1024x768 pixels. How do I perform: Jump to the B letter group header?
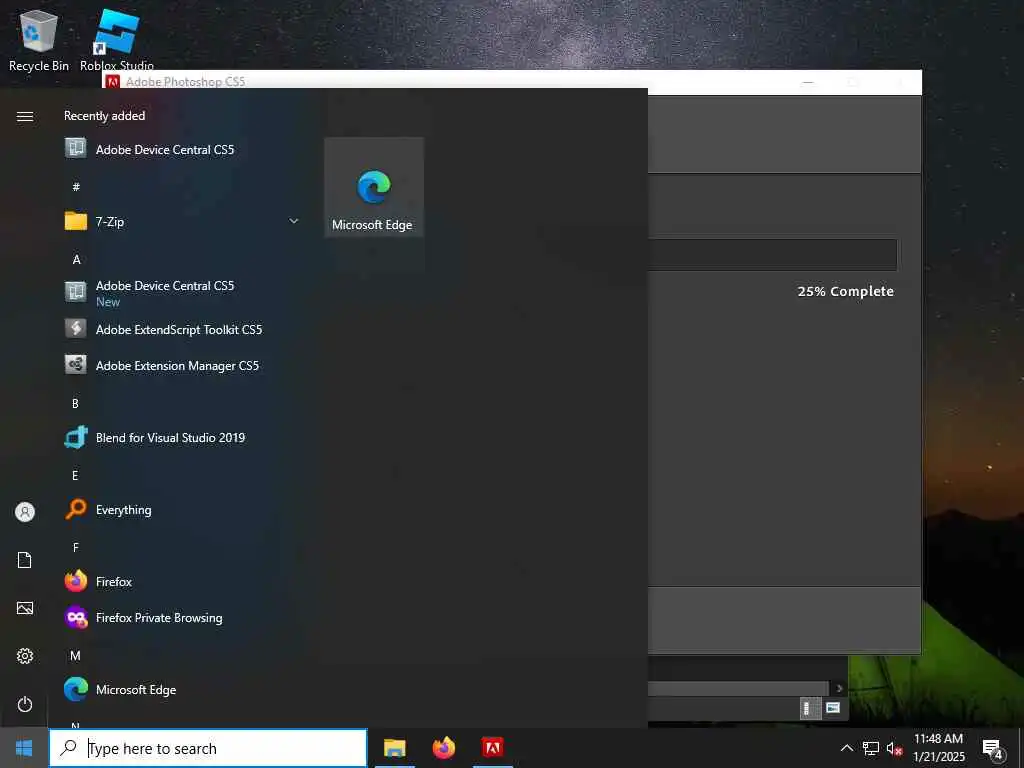pos(75,403)
